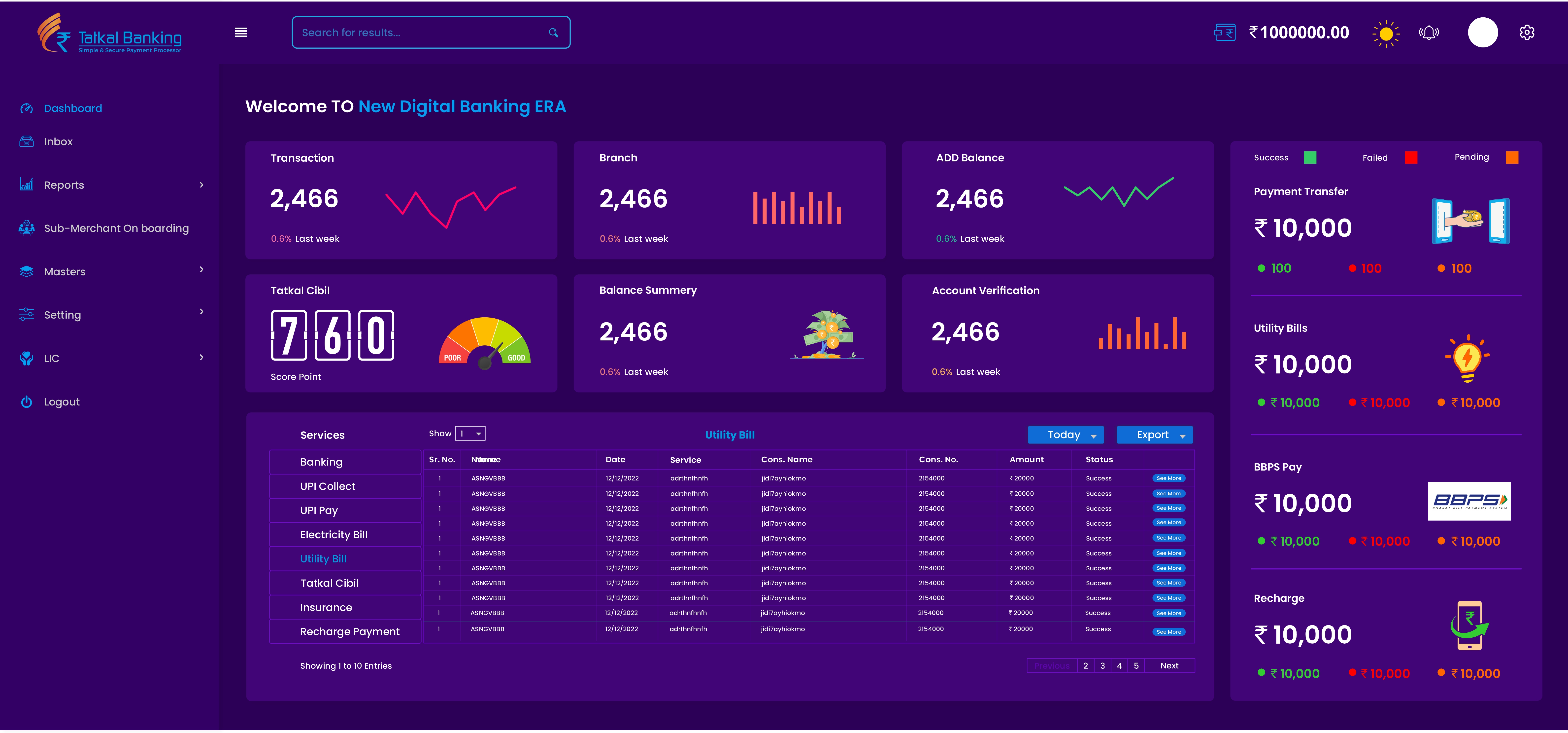Open the Export dropdown
1568x733 pixels.
tap(1154, 435)
